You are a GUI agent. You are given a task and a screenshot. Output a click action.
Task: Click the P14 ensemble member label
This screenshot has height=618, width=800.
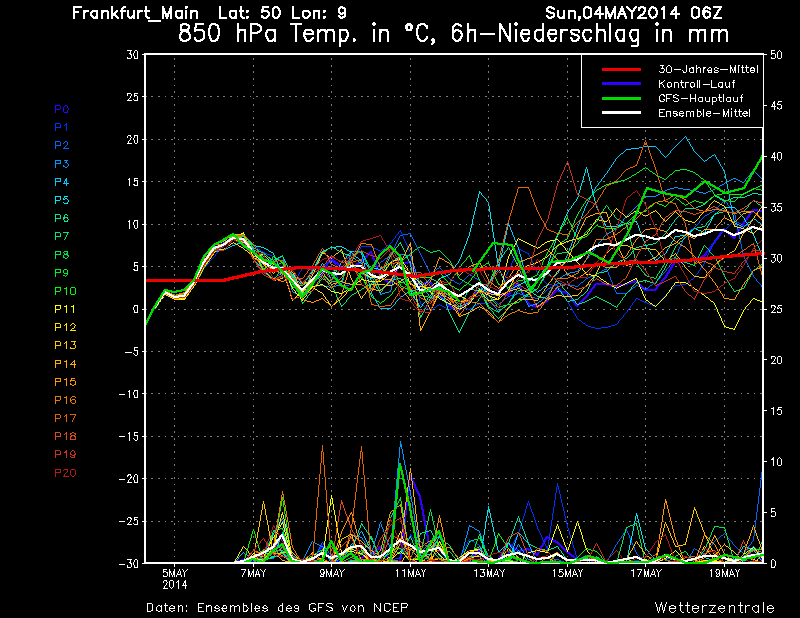[x=65, y=364]
